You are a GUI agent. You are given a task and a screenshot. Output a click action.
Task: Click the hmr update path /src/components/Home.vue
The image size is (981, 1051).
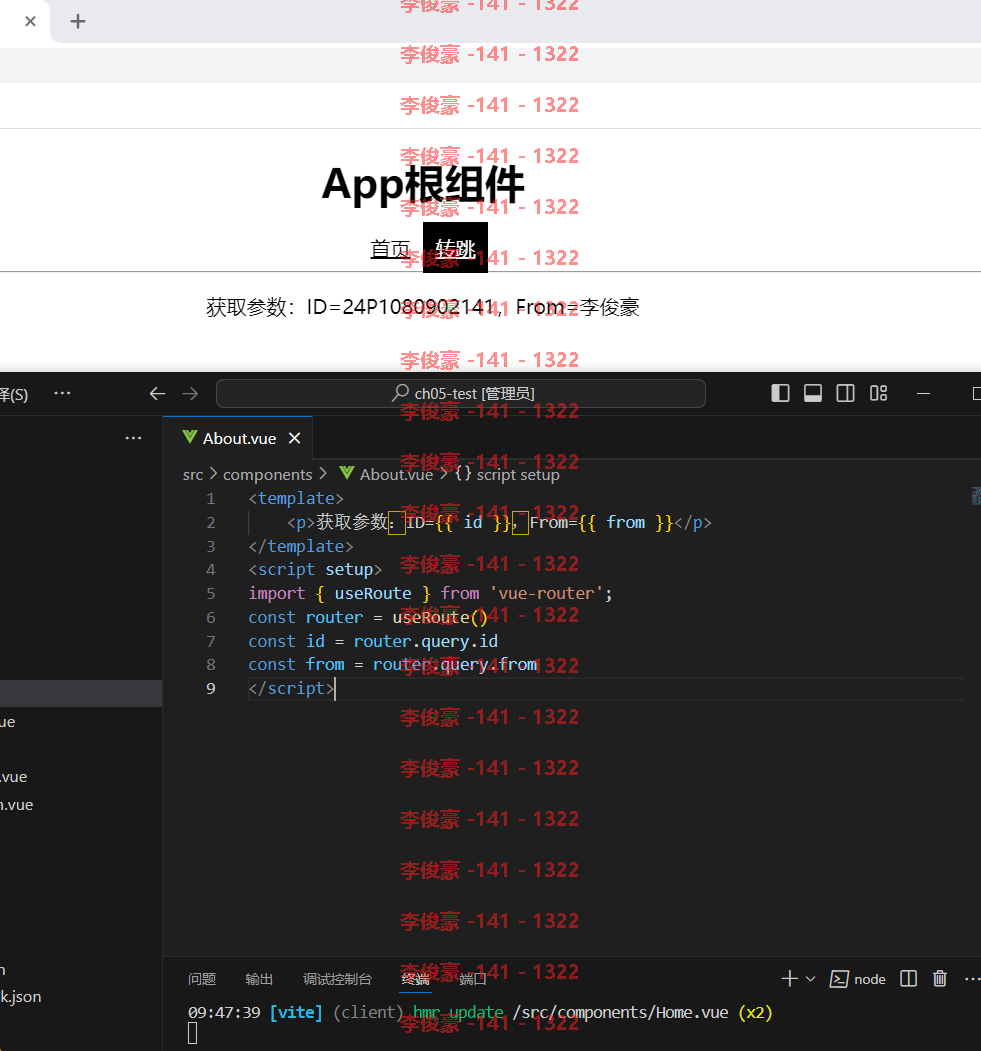point(620,1012)
